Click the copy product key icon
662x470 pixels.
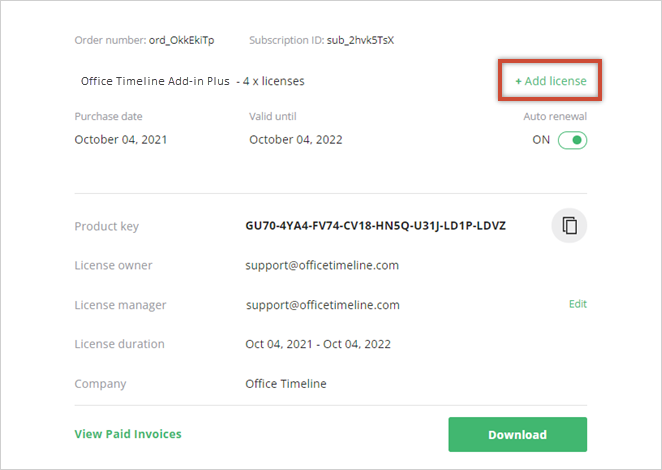click(569, 225)
